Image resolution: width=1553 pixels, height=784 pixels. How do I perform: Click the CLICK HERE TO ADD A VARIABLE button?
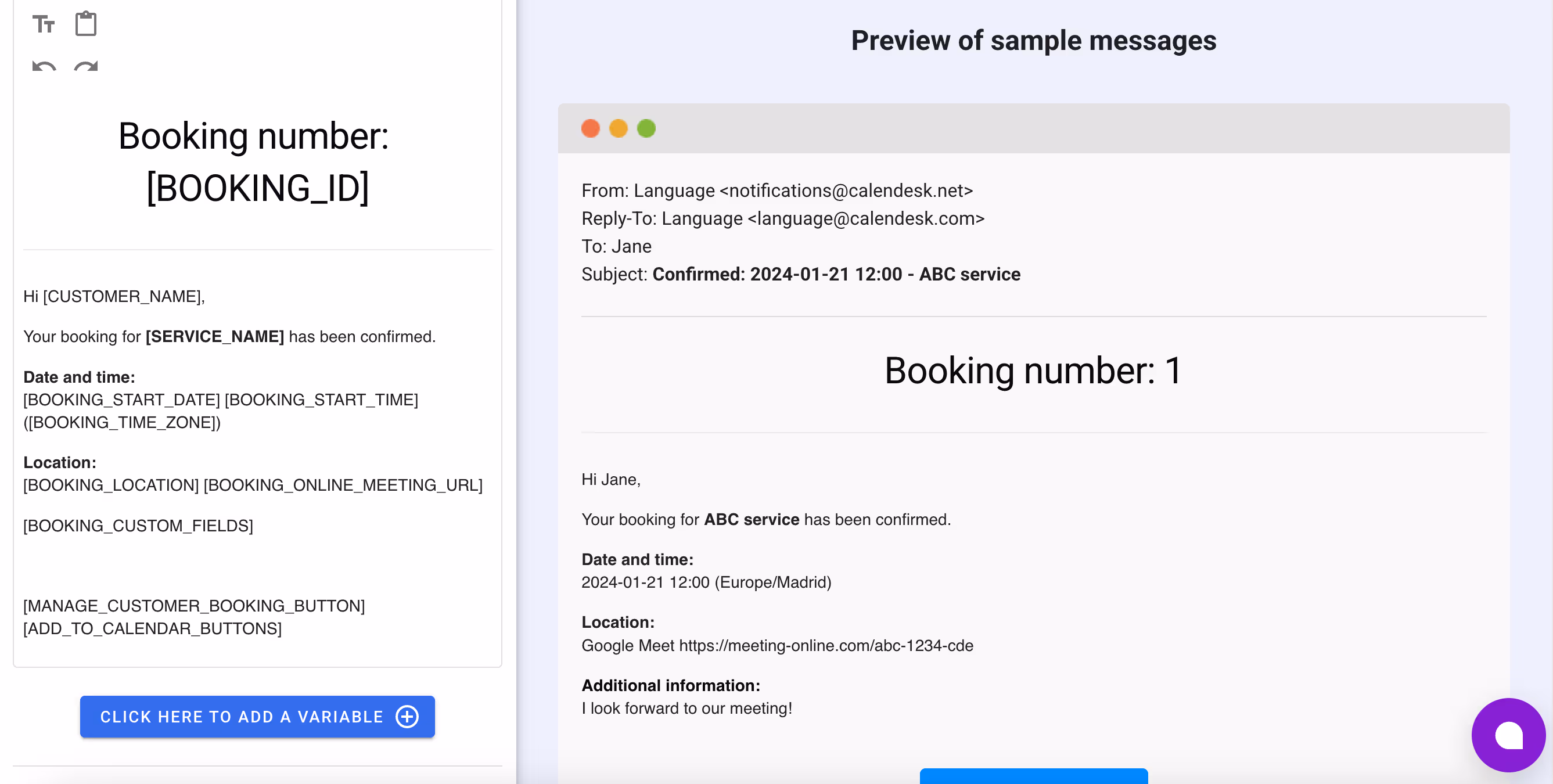[x=257, y=717]
